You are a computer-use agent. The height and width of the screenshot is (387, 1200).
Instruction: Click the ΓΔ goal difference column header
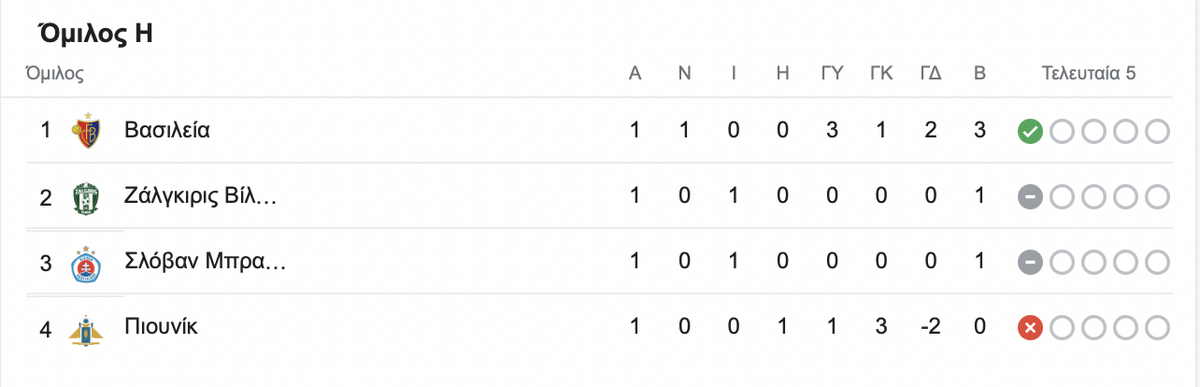pos(931,74)
